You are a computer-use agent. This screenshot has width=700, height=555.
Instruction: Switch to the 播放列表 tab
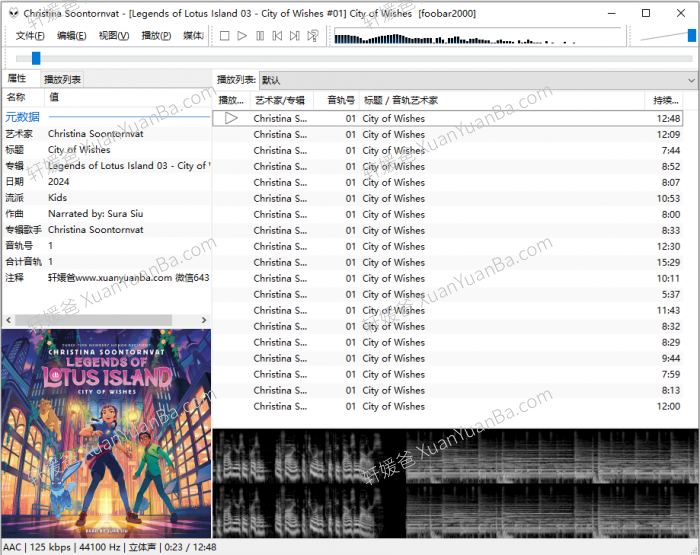[62, 79]
